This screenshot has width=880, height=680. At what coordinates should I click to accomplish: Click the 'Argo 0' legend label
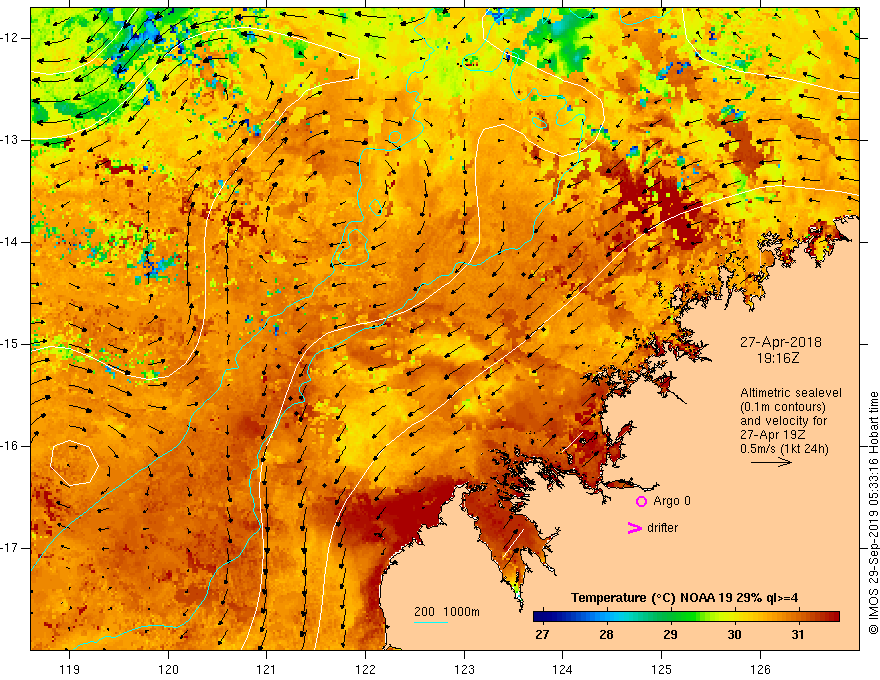(x=672, y=501)
